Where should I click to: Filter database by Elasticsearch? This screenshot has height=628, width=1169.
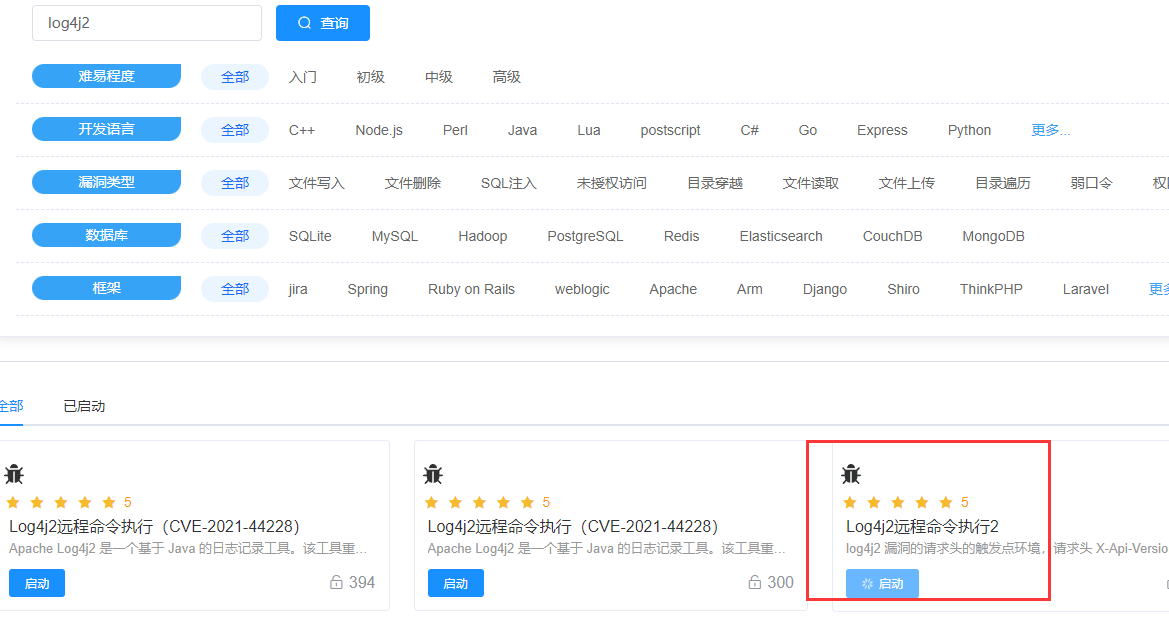click(x=781, y=236)
